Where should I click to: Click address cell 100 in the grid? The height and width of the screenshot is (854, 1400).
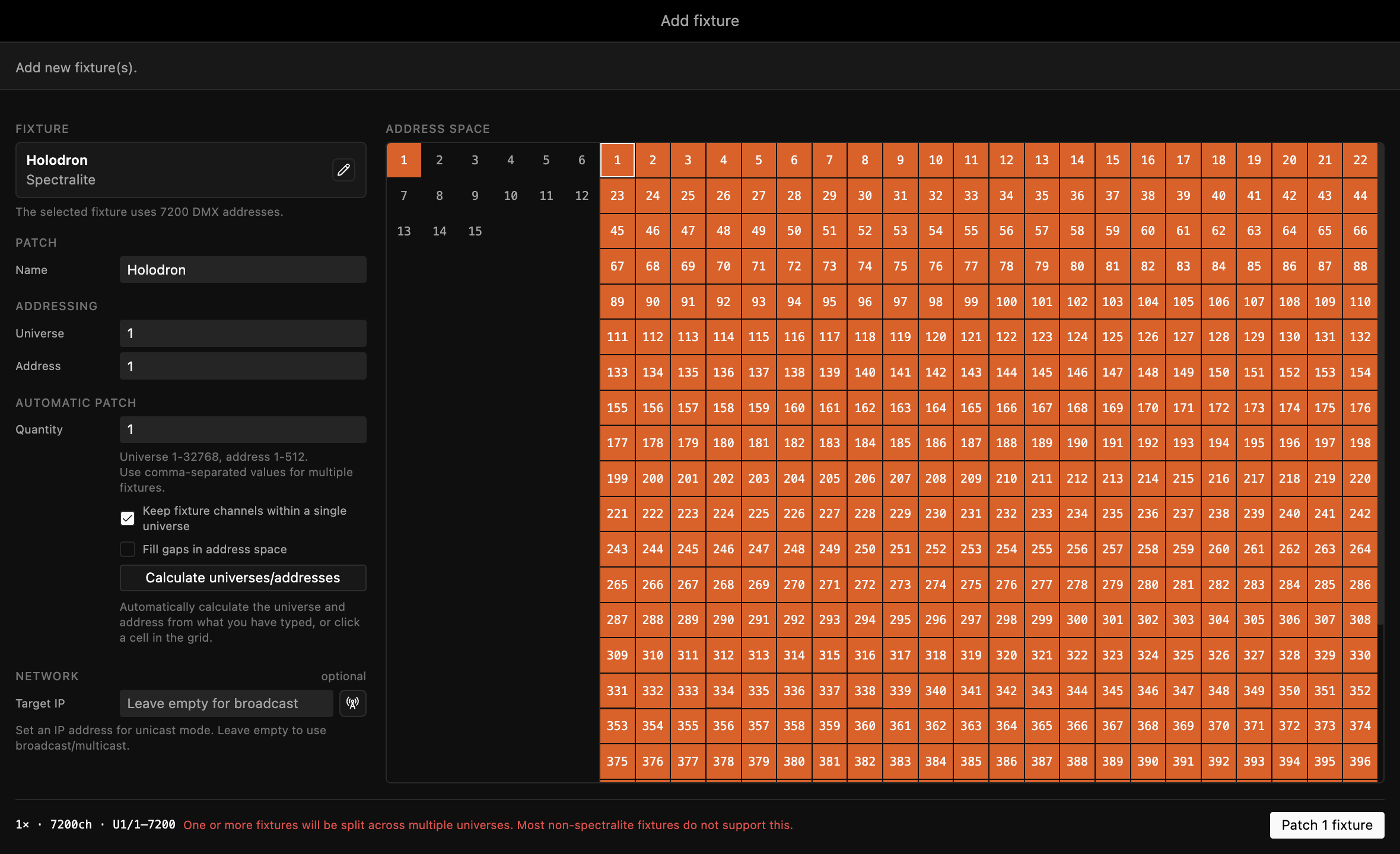1007,302
